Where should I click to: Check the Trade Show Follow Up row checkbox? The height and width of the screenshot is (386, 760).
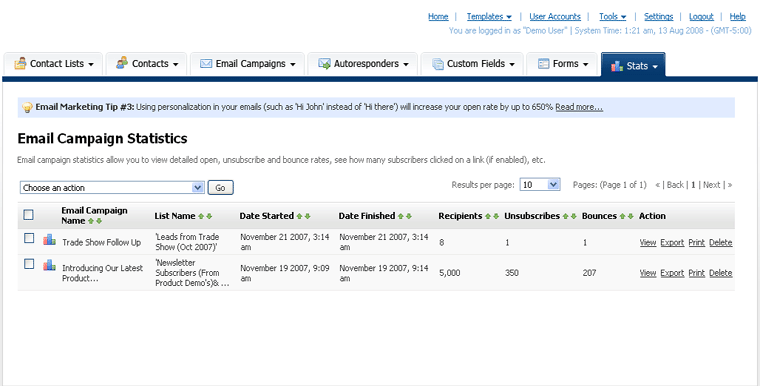tap(29, 238)
